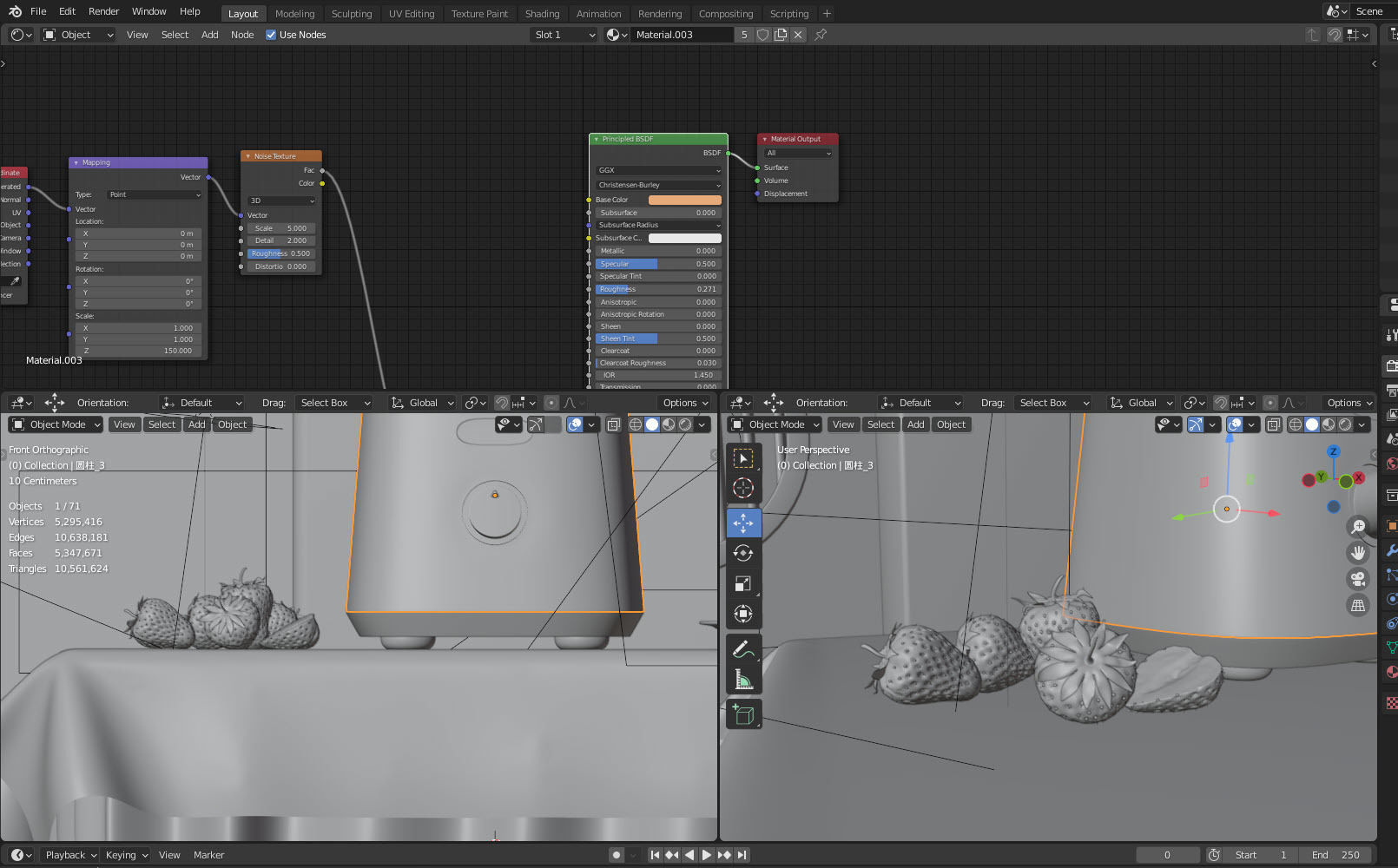This screenshot has width=1398, height=868.
Task: Select the Move tool in right viewport toolbar
Action: [x=743, y=523]
